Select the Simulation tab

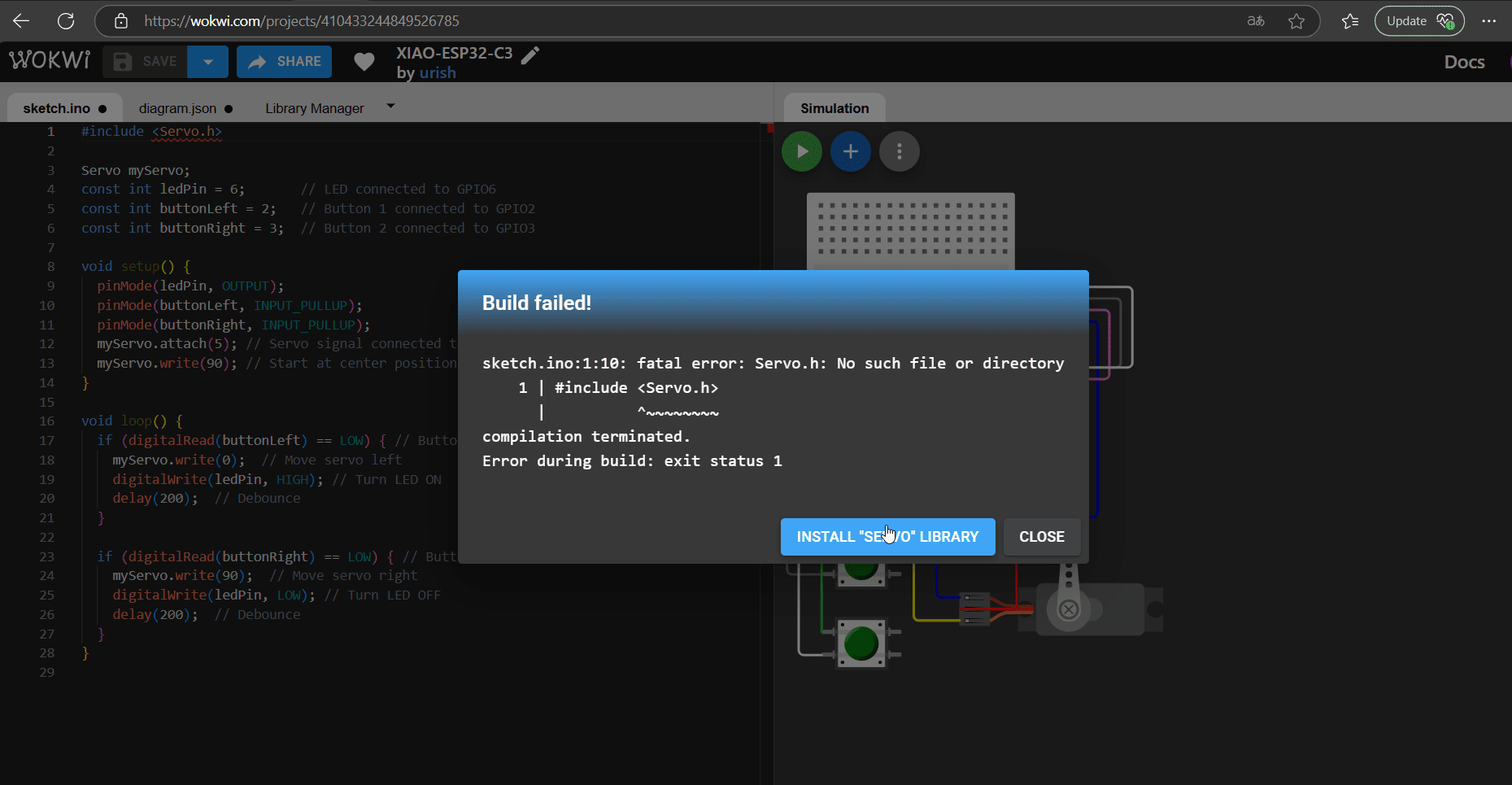[834, 108]
